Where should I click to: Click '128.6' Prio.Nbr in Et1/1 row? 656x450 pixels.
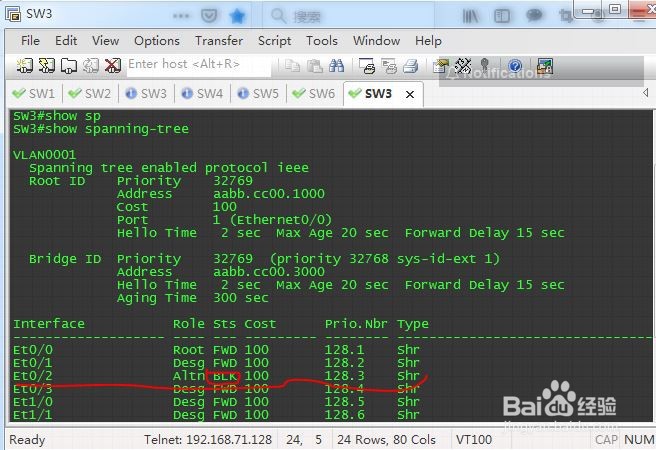(345, 414)
